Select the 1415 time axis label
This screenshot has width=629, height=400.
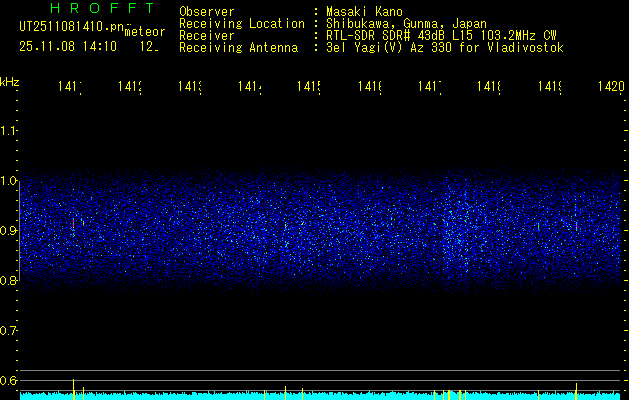pyautogui.click(x=309, y=87)
